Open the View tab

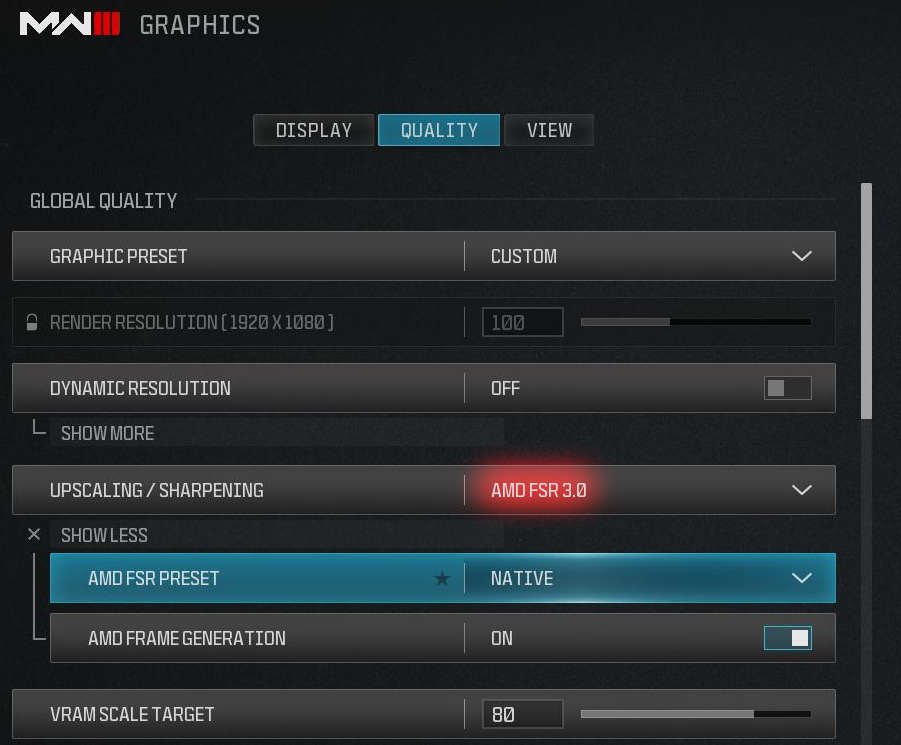point(549,130)
